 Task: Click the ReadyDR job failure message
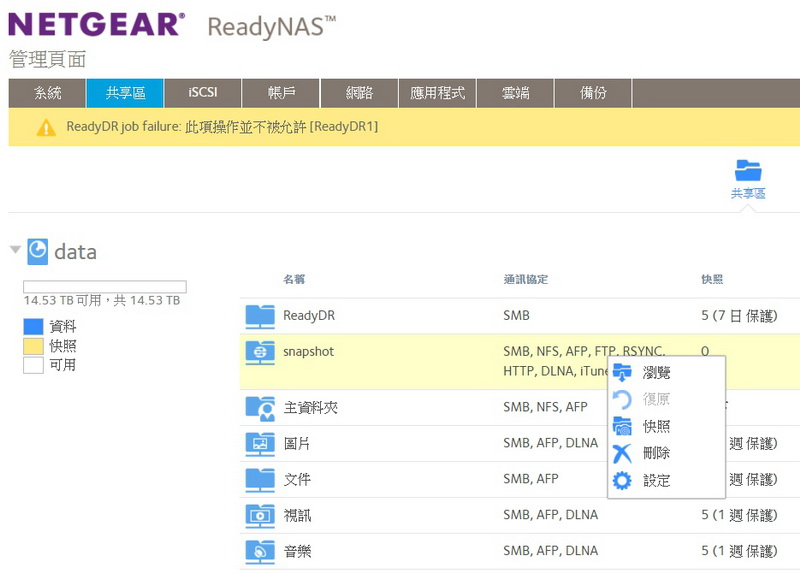pyautogui.click(x=222, y=127)
